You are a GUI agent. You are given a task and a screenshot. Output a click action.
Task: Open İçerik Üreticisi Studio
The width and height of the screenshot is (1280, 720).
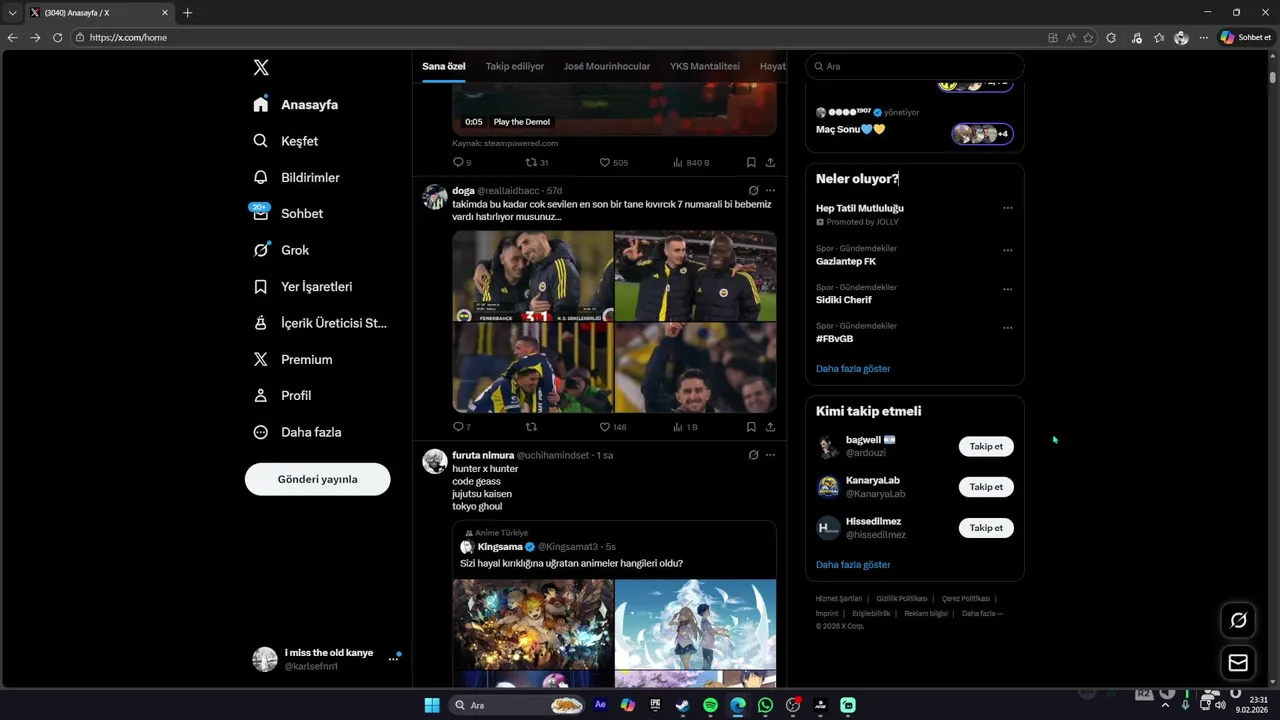click(320, 323)
